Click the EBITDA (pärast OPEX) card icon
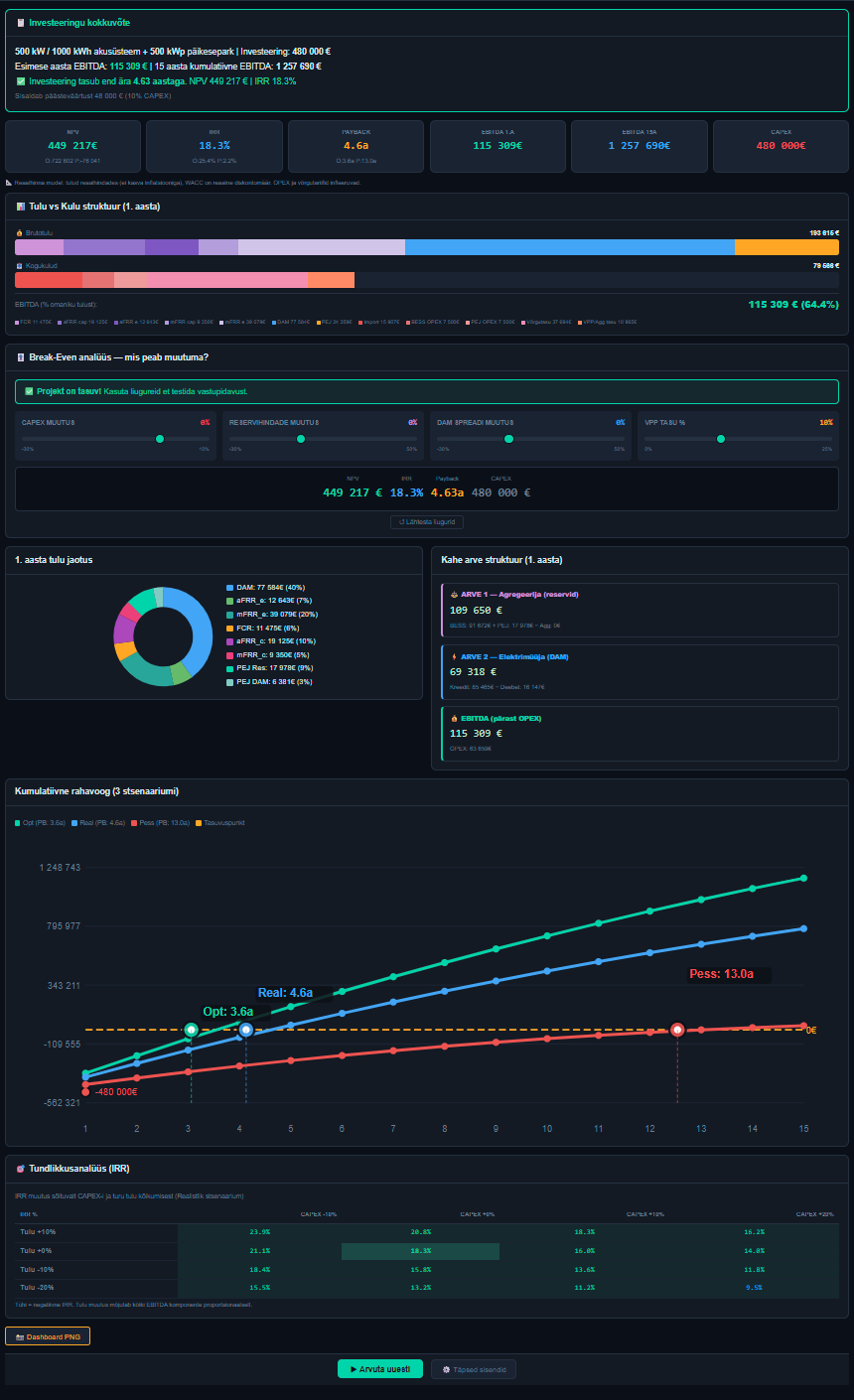This screenshot has height=1400, width=854. pos(455,718)
